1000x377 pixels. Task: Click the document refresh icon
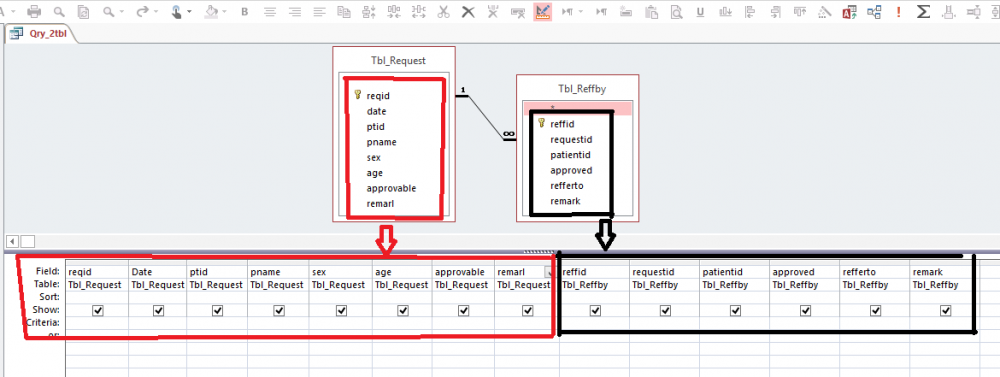pos(83,11)
